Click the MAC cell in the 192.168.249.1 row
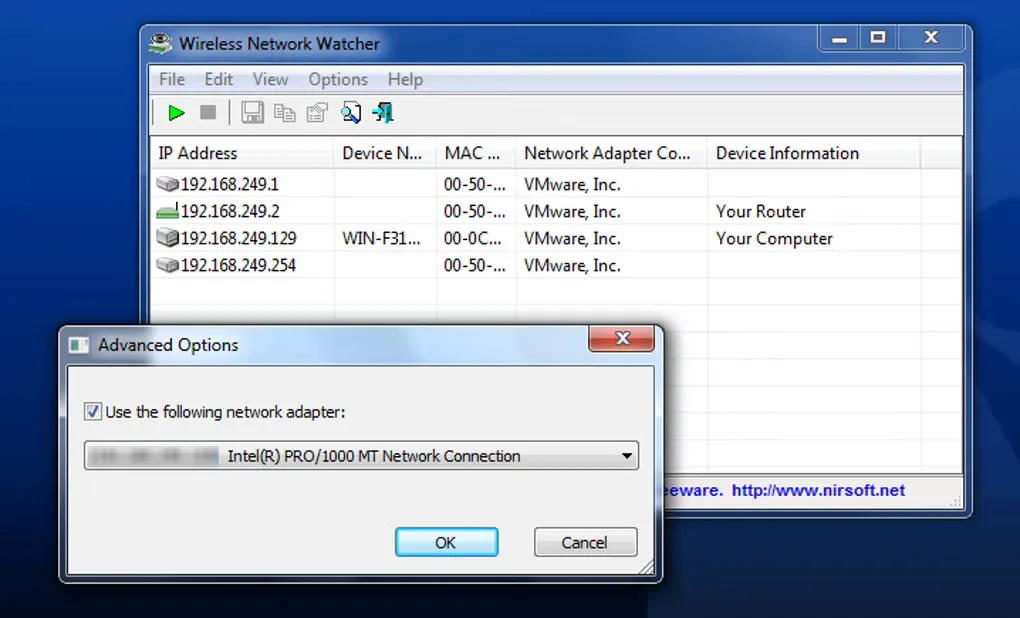The image size is (1020, 618). [475, 185]
